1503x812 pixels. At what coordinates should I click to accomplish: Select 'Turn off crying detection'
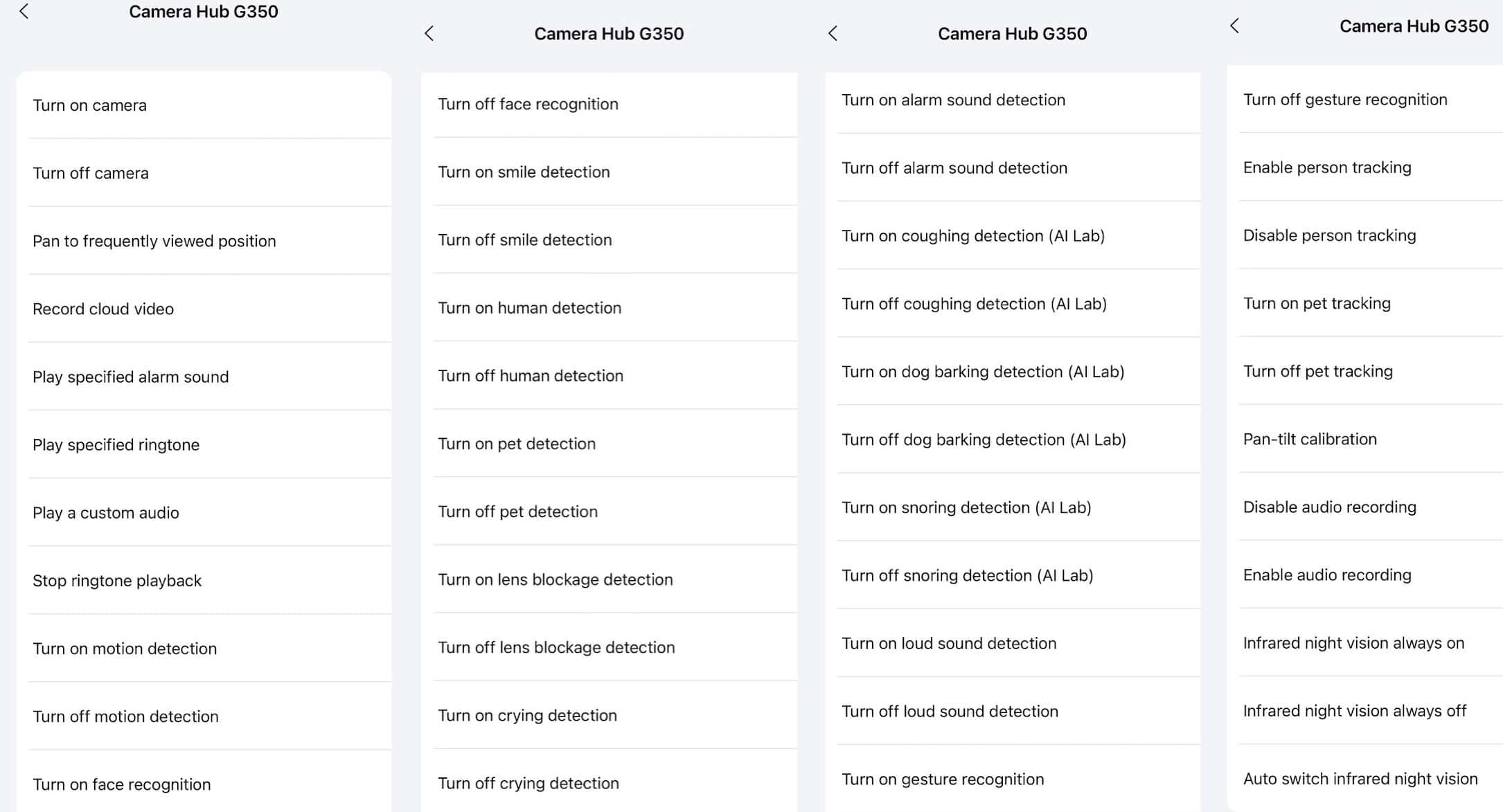point(528,782)
